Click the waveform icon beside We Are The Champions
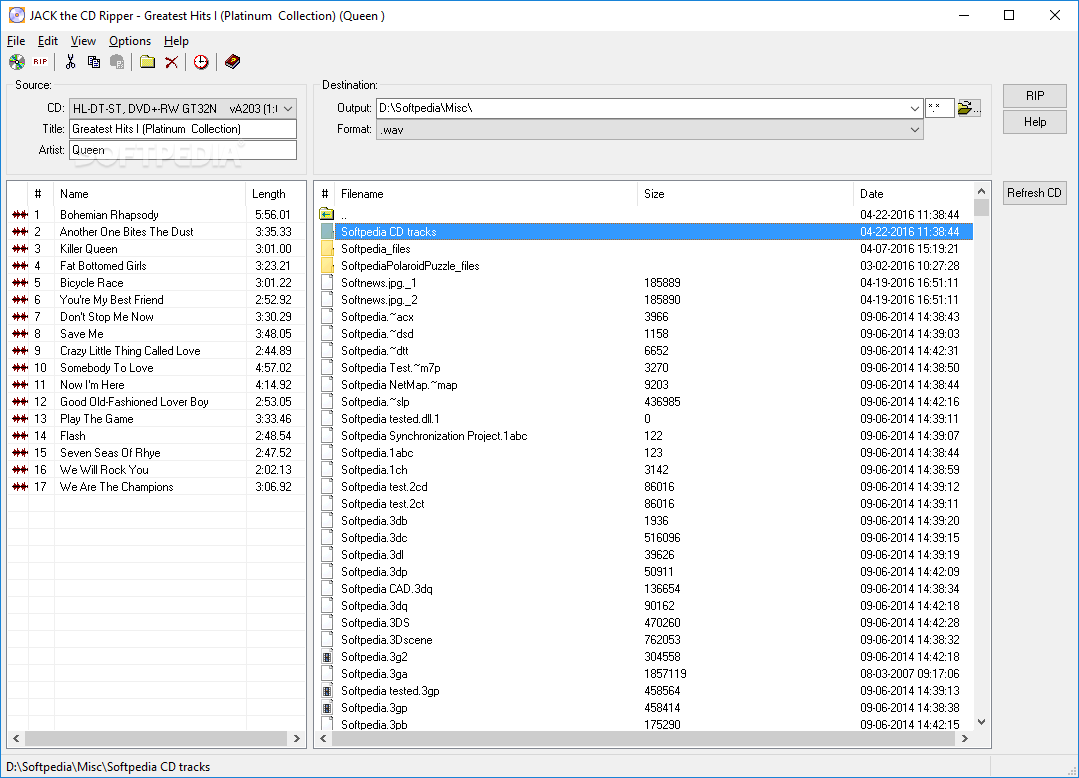The width and height of the screenshot is (1079, 778). [20, 486]
